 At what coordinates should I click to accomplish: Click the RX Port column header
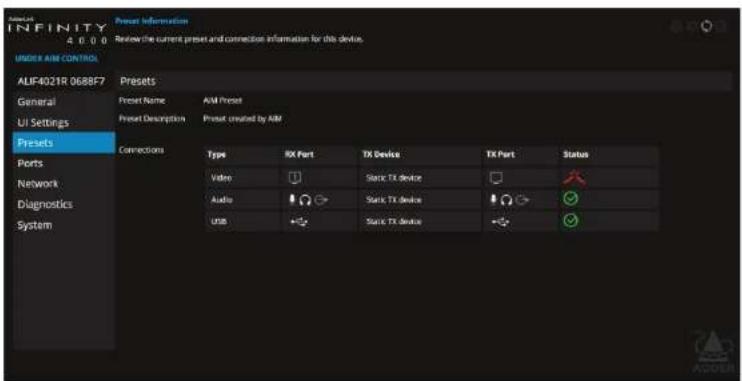(299, 155)
